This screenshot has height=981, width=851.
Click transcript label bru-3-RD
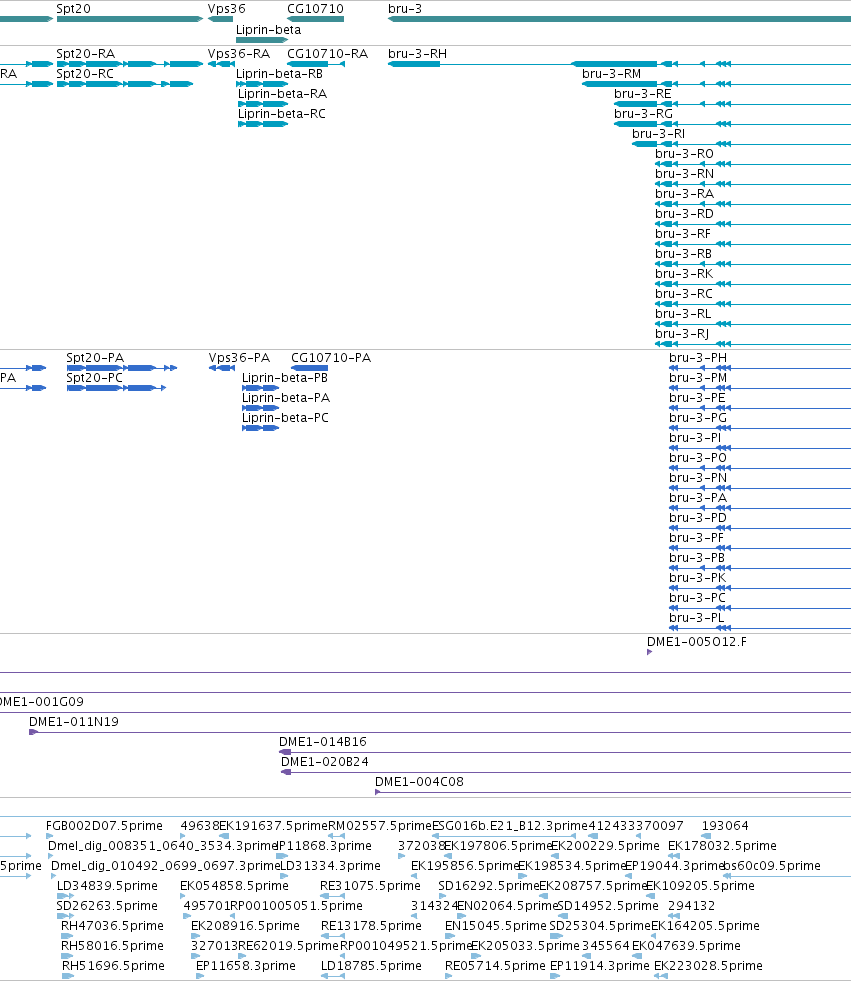[685, 214]
